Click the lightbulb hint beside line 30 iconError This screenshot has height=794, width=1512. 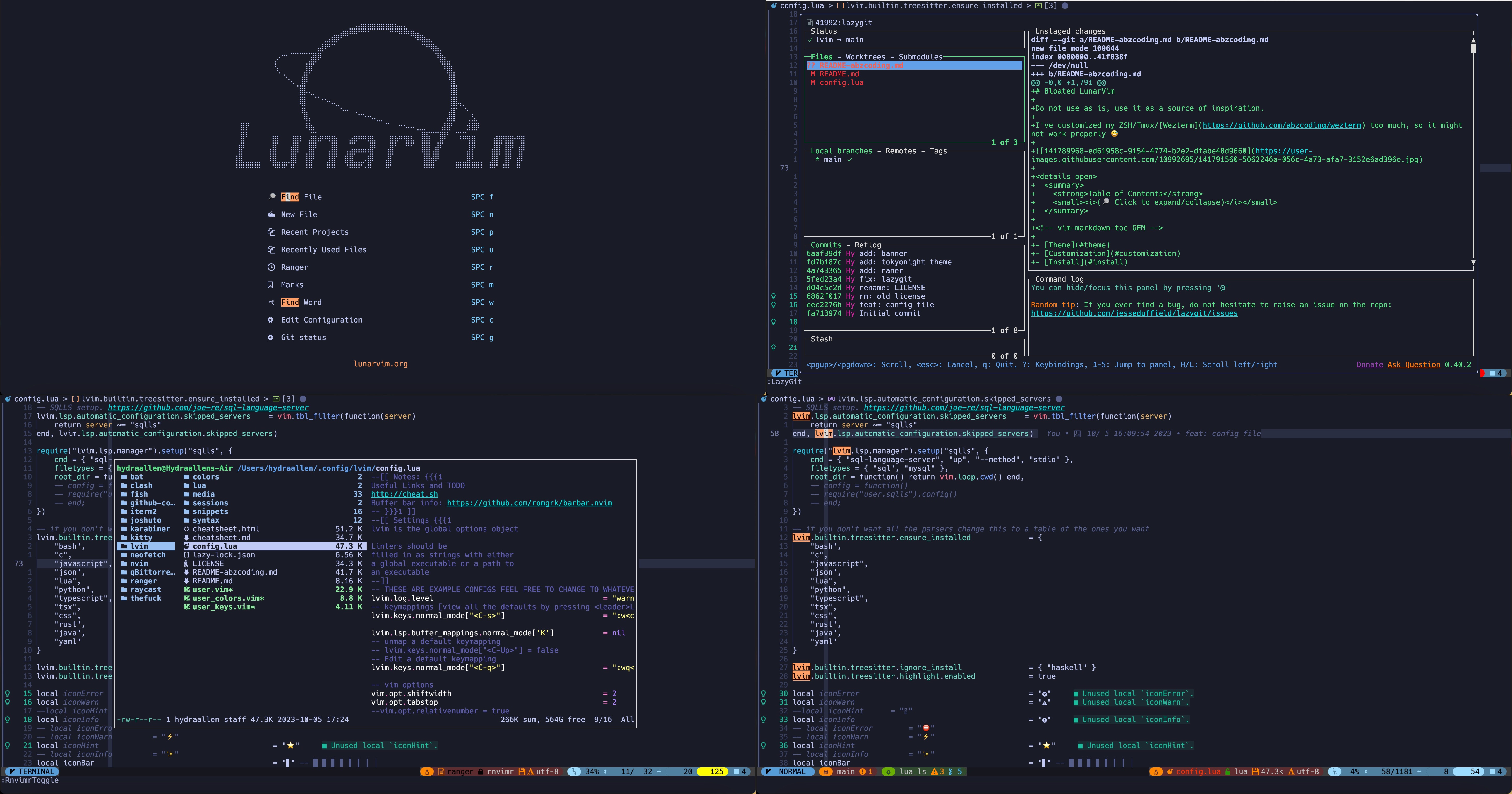click(764, 693)
